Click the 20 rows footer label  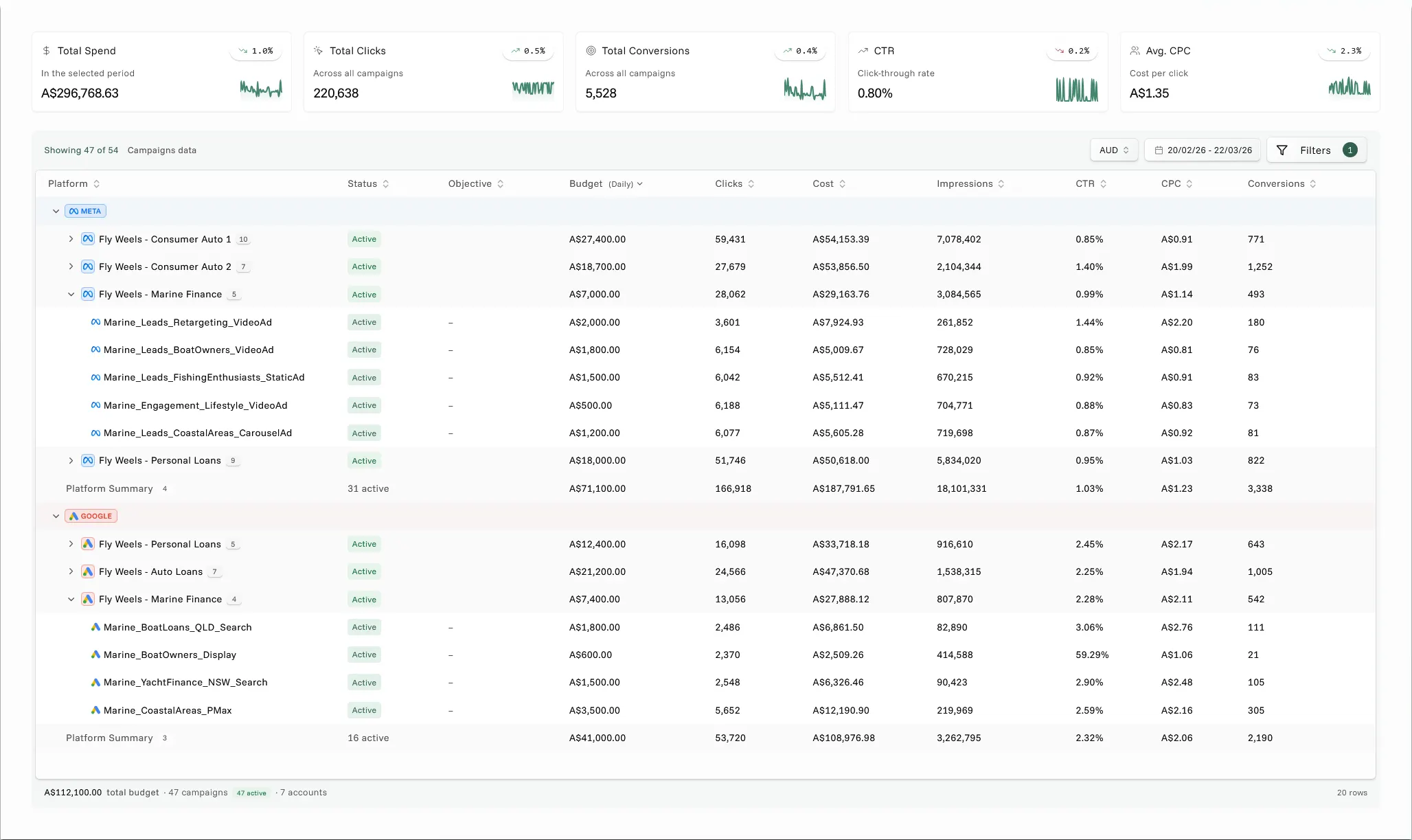click(1352, 793)
